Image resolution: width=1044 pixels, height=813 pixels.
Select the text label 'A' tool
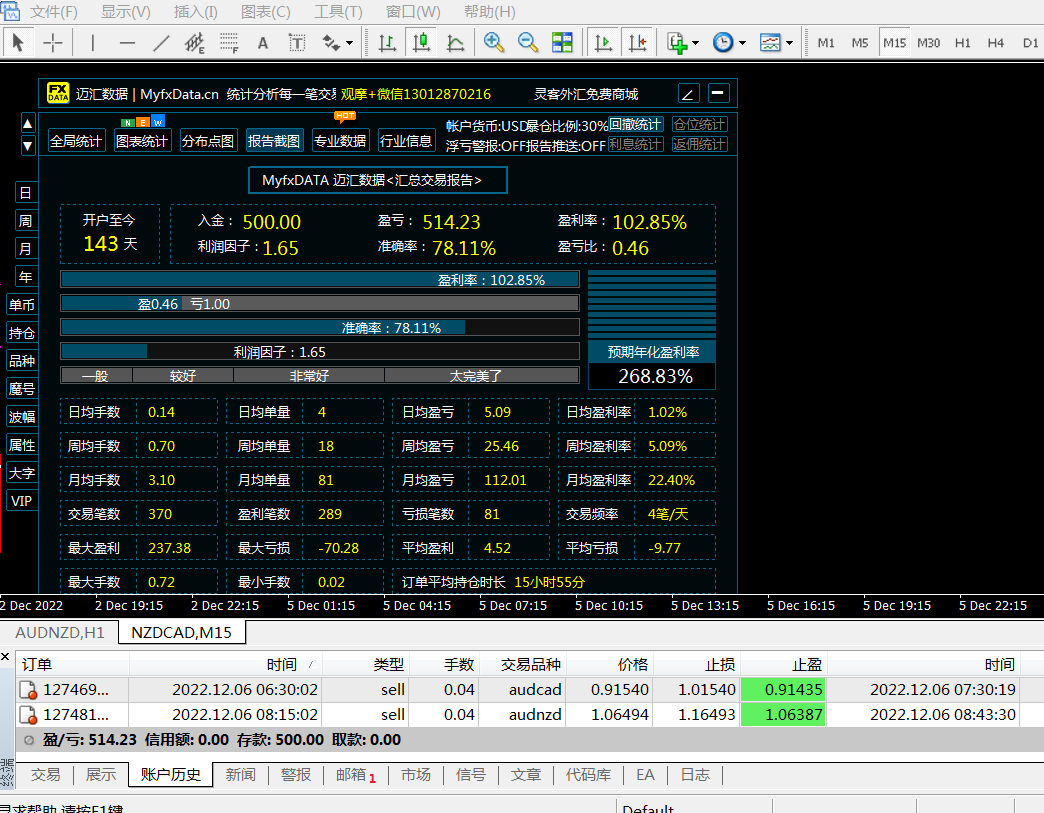[x=263, y=43]
